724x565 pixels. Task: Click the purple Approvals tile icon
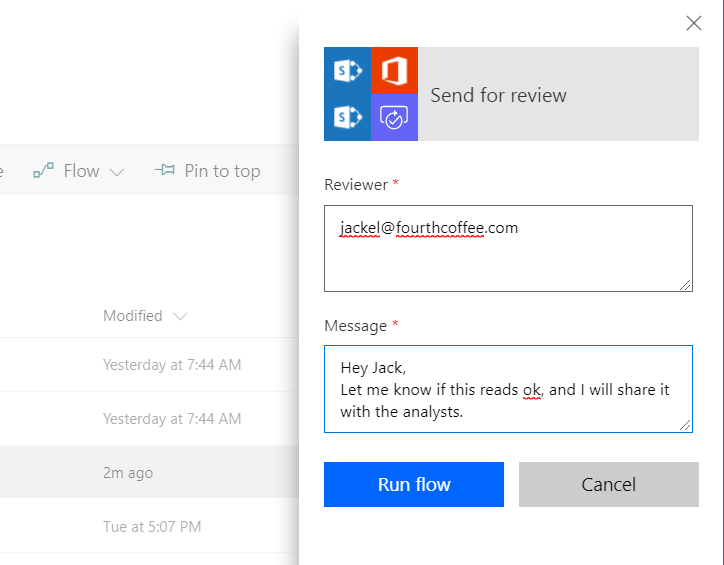tap(394, 118)
